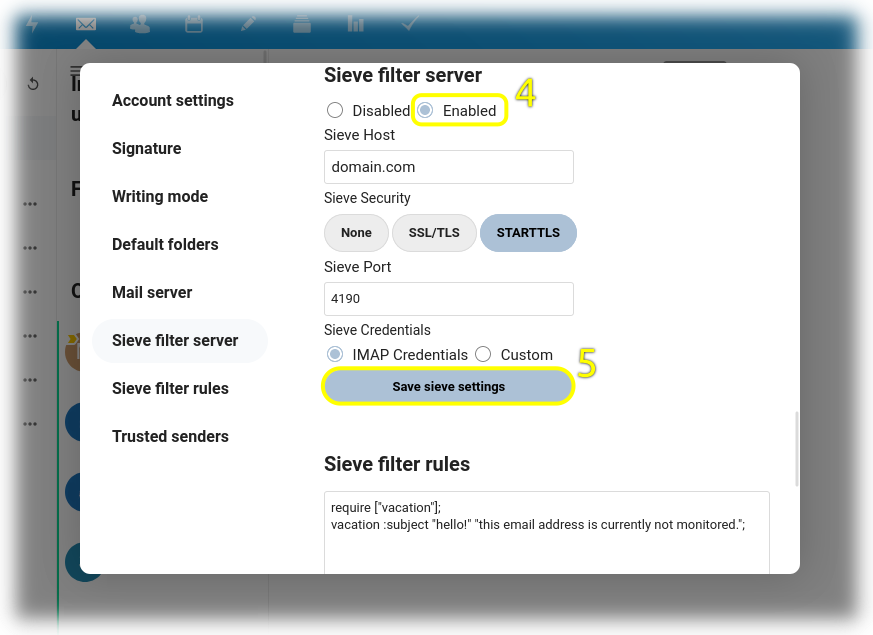The image size is (873, 635).
Task: Open the Sieve filter rules section
Action: pos(170,388)
